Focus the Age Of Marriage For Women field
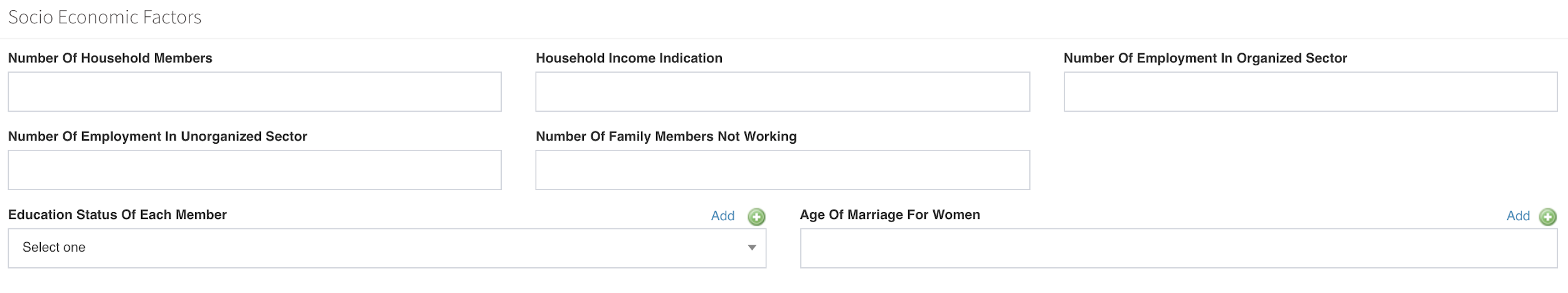 point(1178,248)
